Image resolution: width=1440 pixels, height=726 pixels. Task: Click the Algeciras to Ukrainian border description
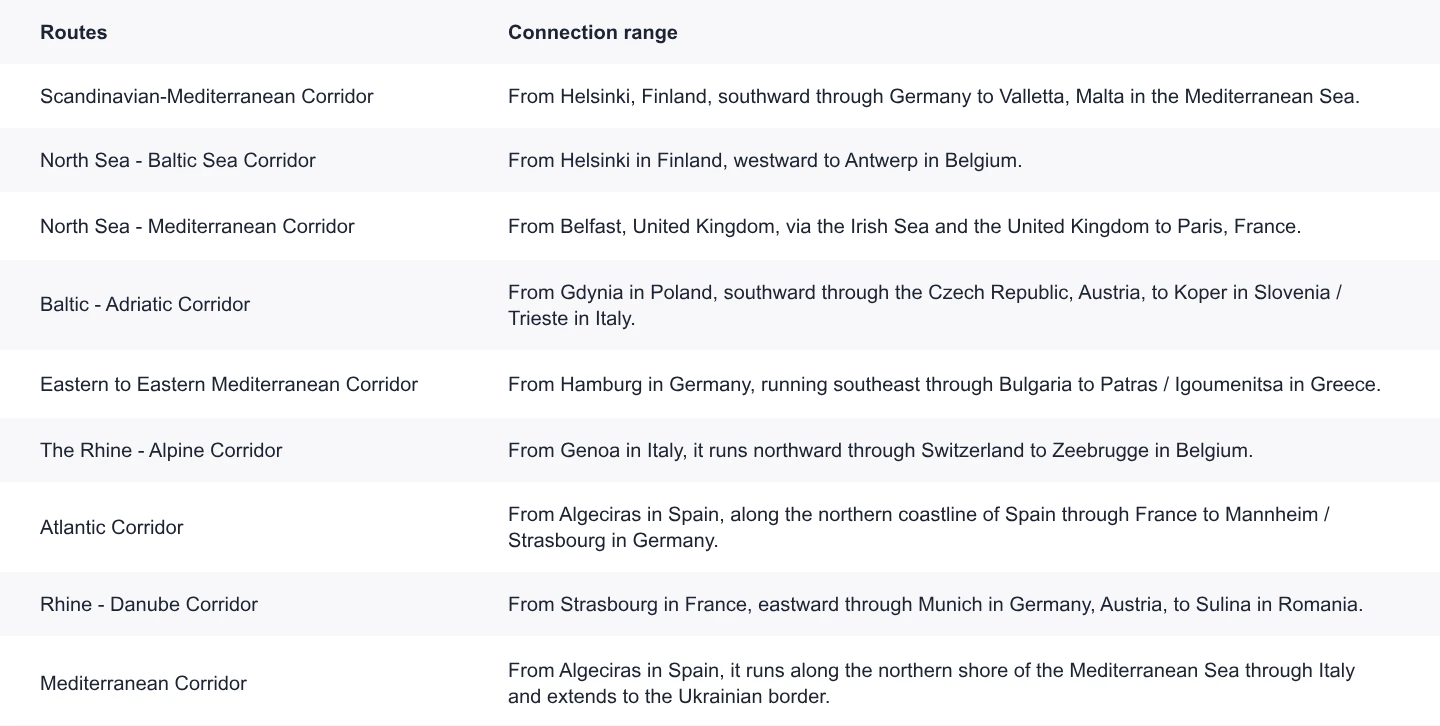click(930, 683)
